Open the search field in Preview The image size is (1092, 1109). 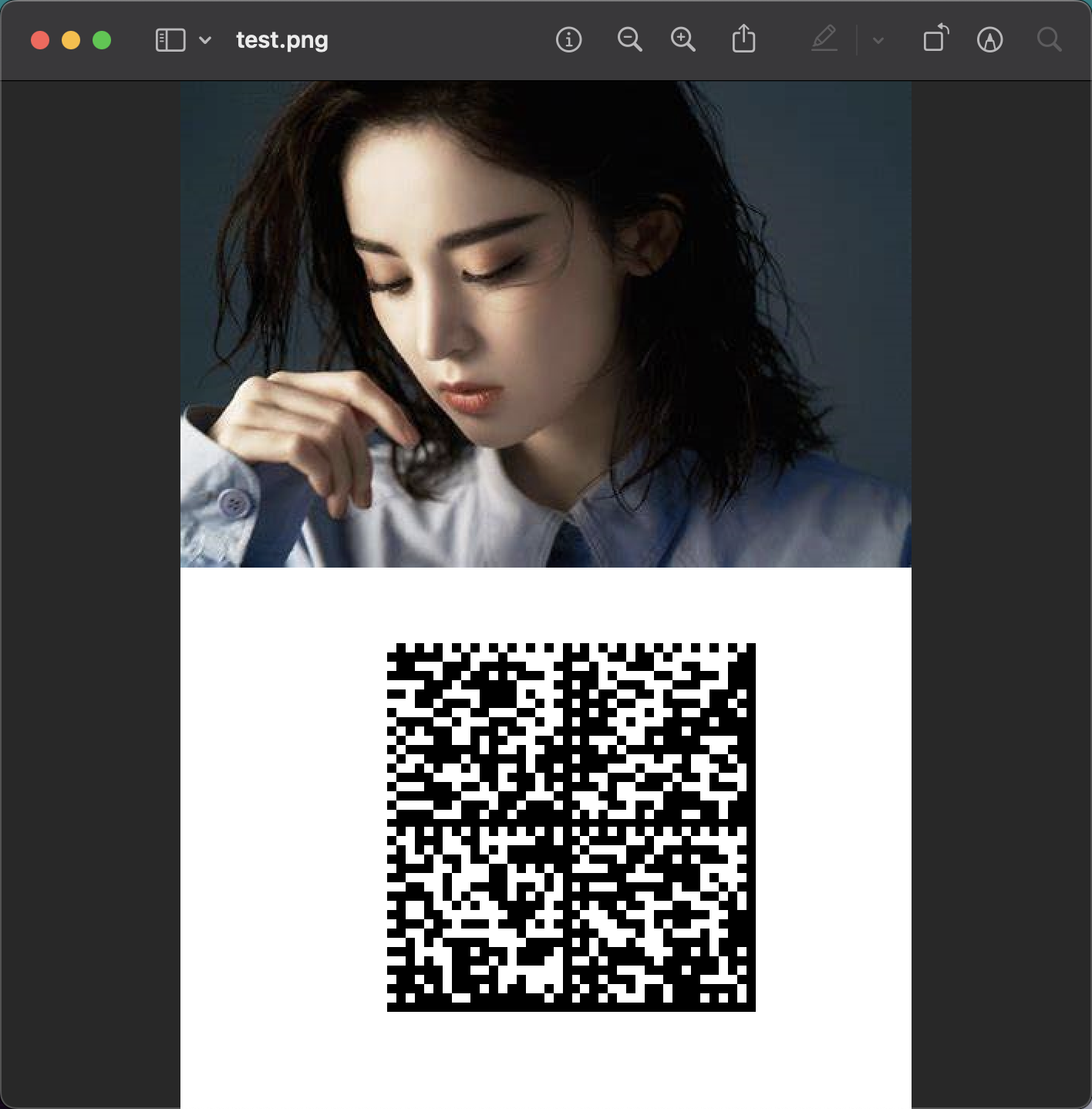(1049, 40)
